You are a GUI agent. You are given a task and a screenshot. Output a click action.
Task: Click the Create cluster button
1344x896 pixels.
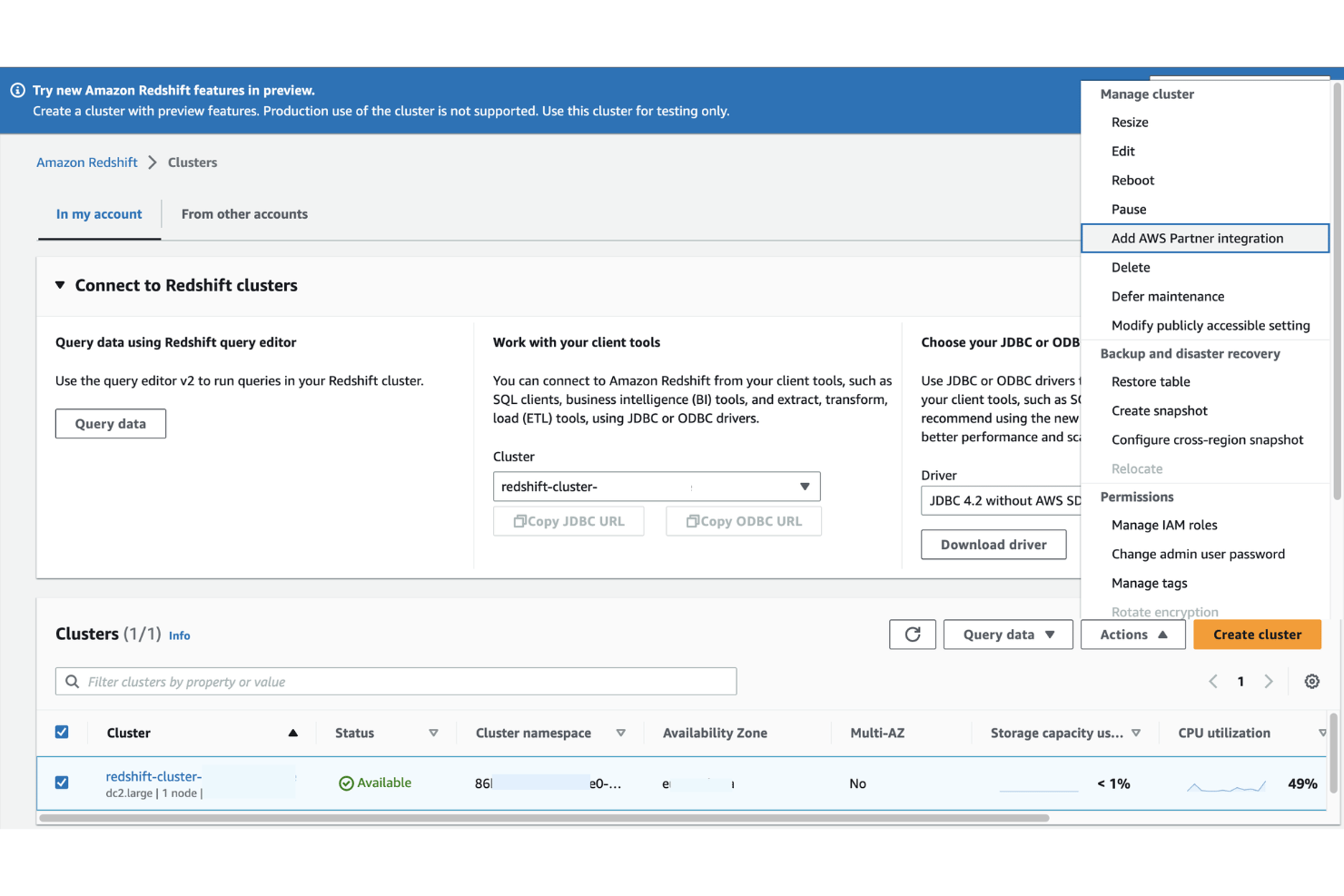pos(1257,635)
